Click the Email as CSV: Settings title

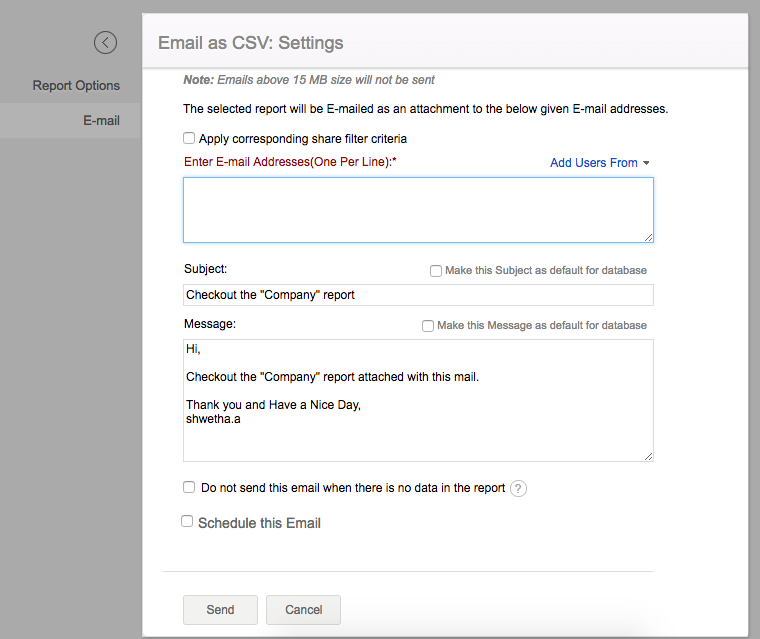point(251,43)
